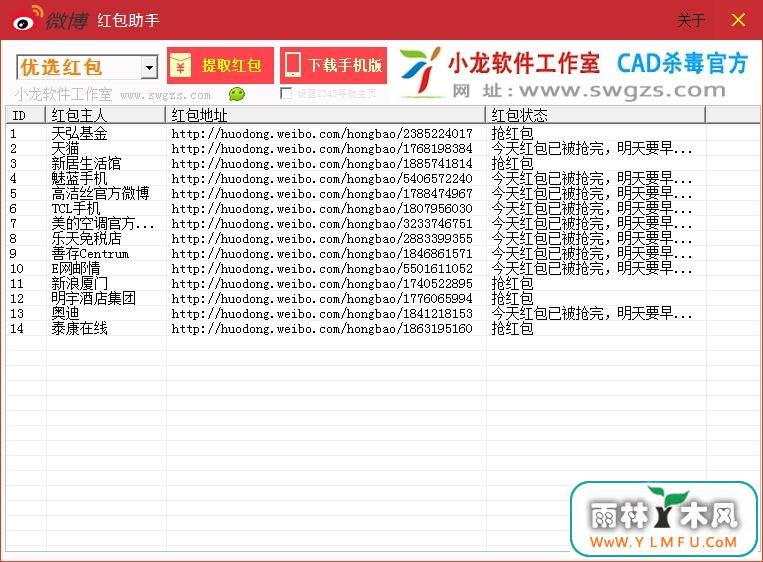Click the 优选红包 combo box field

point(87,67)
